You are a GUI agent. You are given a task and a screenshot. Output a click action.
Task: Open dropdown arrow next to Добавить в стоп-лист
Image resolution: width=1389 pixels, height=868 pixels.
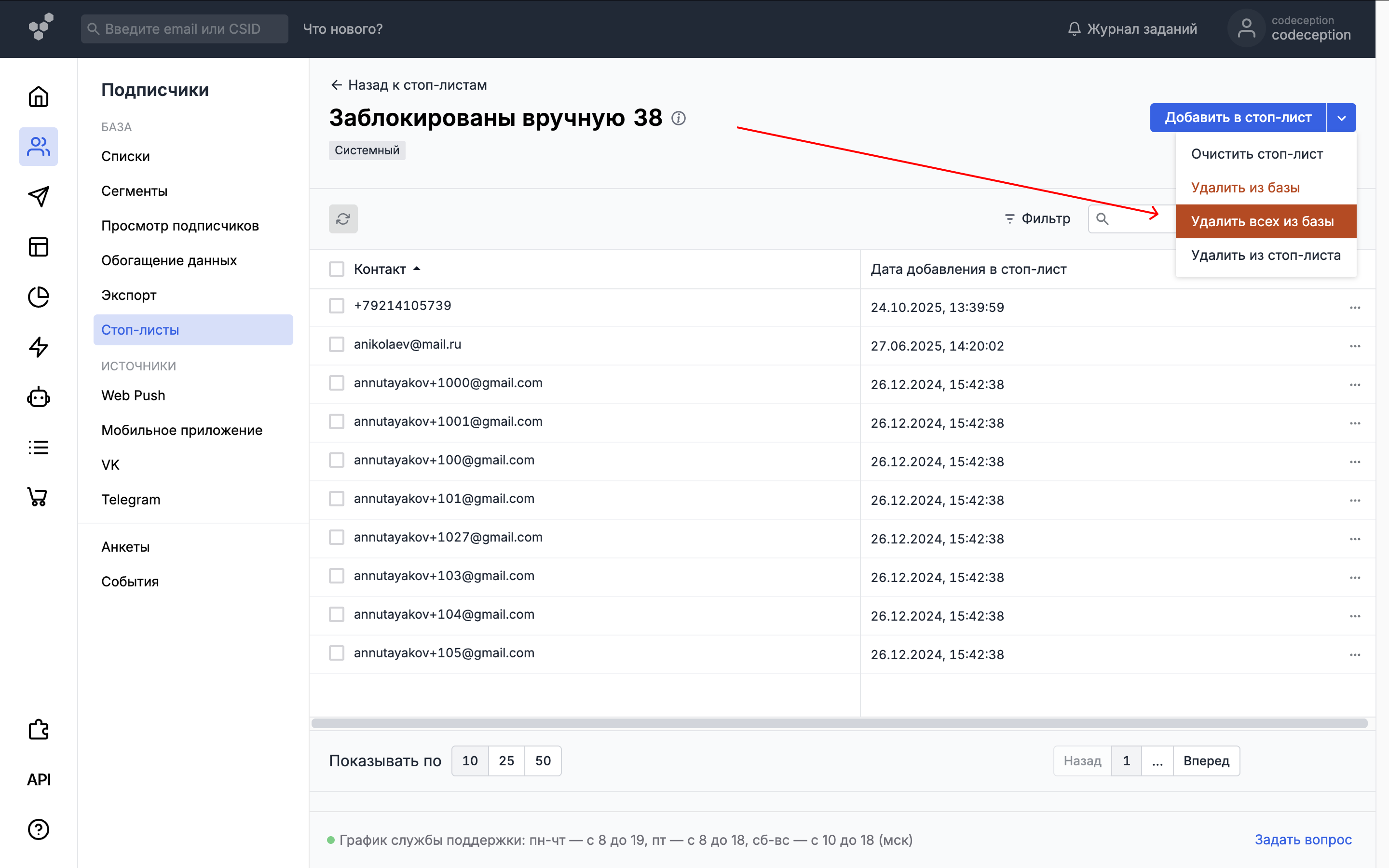point(1341,117)
